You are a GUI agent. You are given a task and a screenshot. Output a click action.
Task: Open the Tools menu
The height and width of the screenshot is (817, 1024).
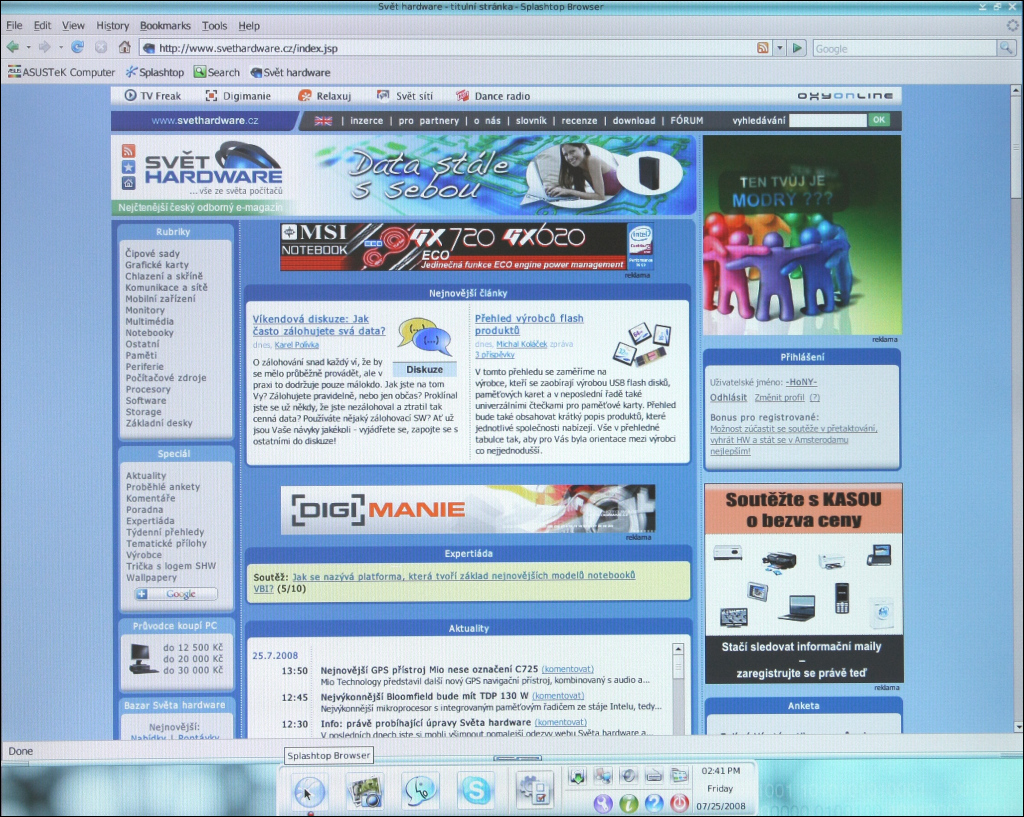pos(214,25)
